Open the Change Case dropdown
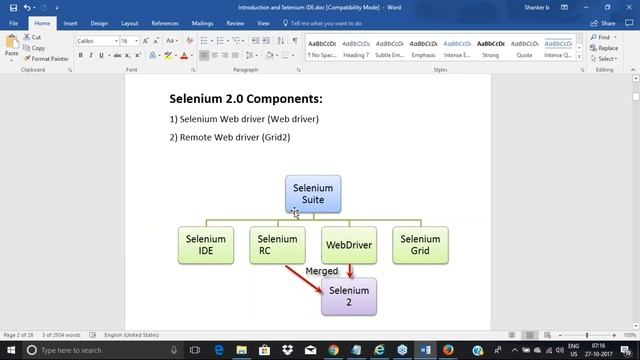 [x=171, y=41]
